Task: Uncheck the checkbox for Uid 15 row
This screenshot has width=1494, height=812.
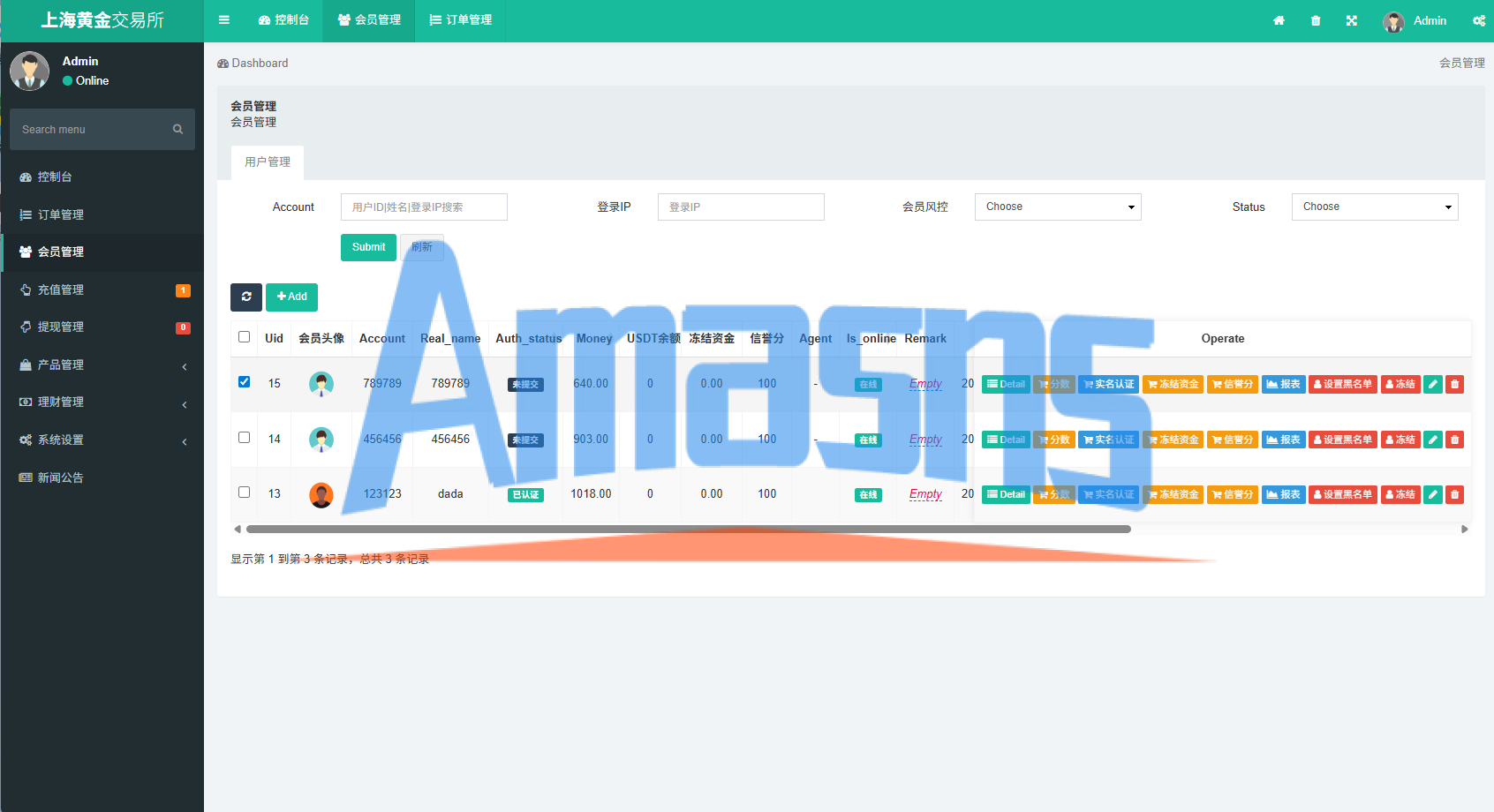Action: (245, 382)
